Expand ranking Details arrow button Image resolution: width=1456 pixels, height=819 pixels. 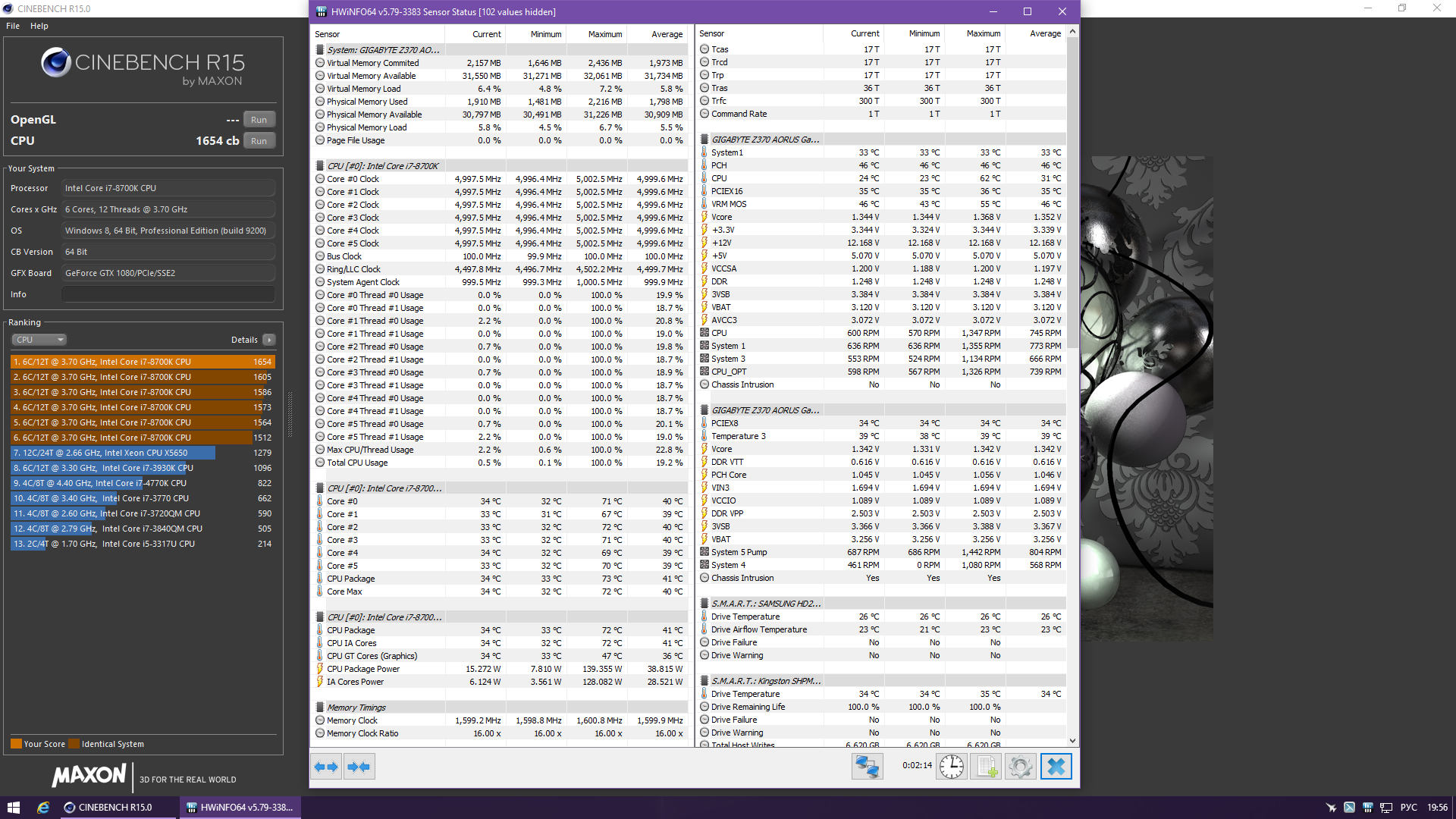269,340
